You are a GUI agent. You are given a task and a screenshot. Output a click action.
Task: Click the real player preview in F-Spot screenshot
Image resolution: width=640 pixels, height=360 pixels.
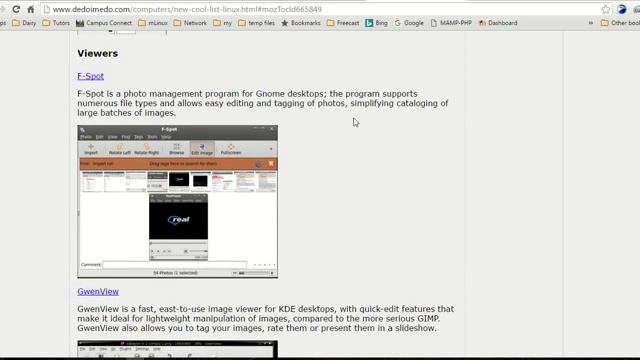[x=178, y=227]
